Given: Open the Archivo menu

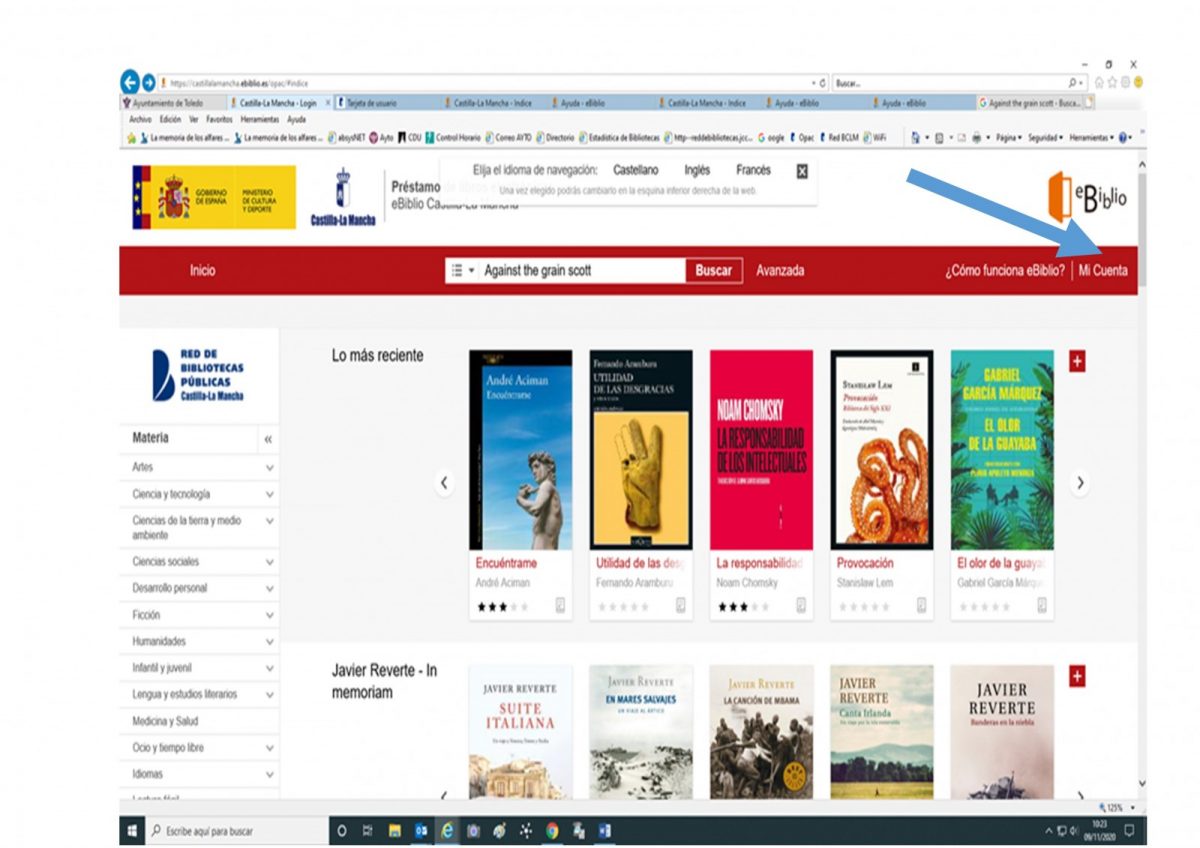Looking at the screenshot, I should point(141,119).
